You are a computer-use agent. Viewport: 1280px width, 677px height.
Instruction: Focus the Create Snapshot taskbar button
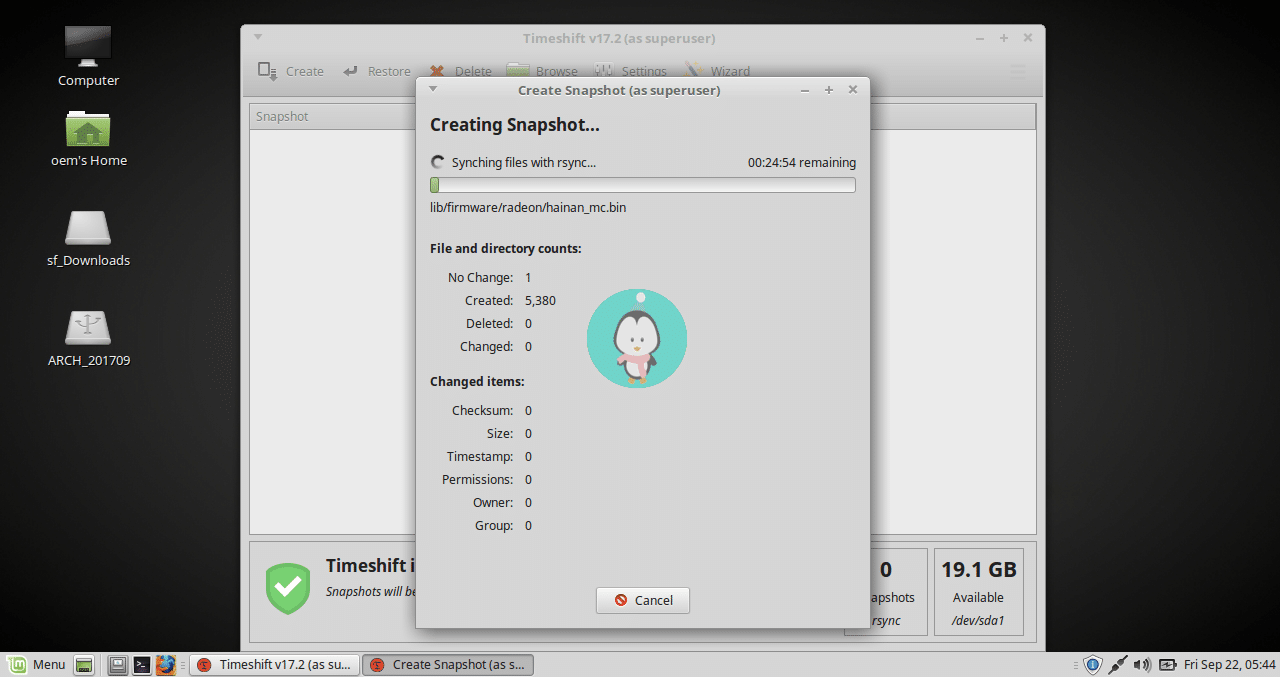[447, 664]
